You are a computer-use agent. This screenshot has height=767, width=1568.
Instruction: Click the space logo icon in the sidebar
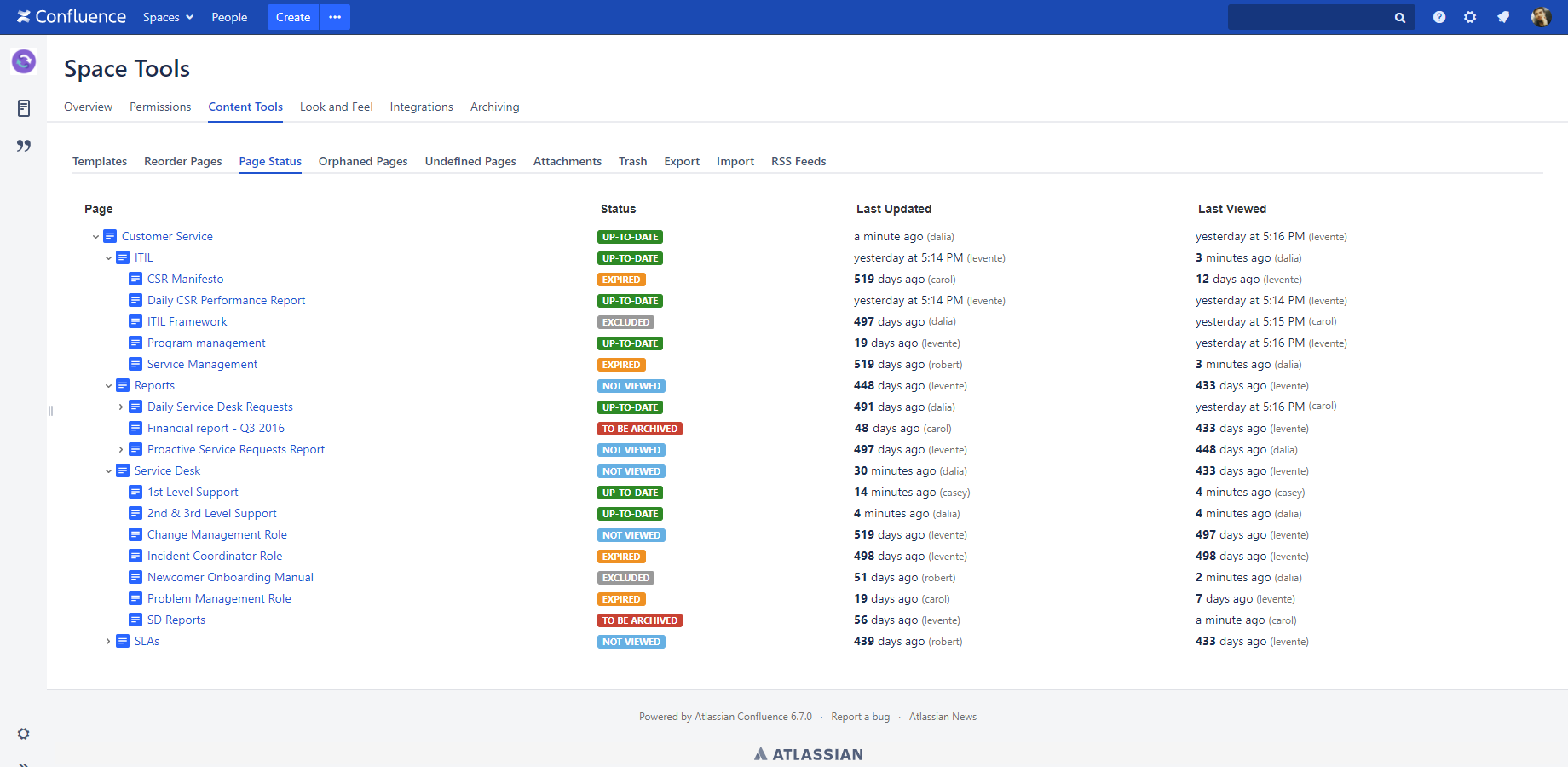click(x=23, y=61)
